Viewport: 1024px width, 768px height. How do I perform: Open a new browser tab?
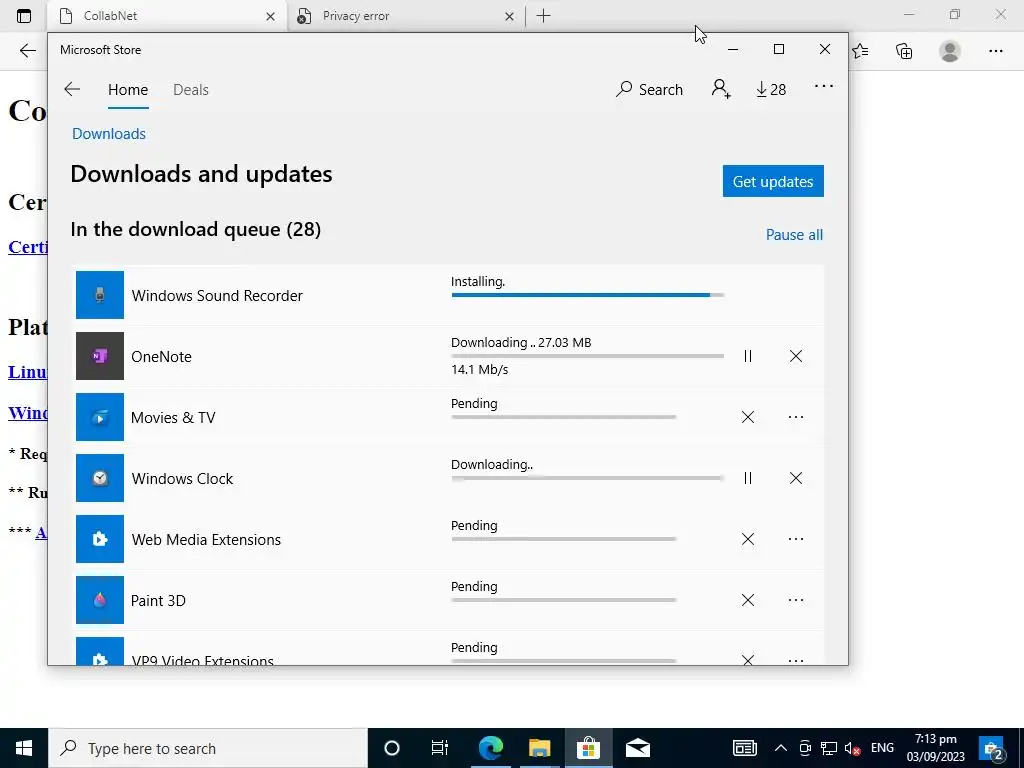[x=543, y=16]
